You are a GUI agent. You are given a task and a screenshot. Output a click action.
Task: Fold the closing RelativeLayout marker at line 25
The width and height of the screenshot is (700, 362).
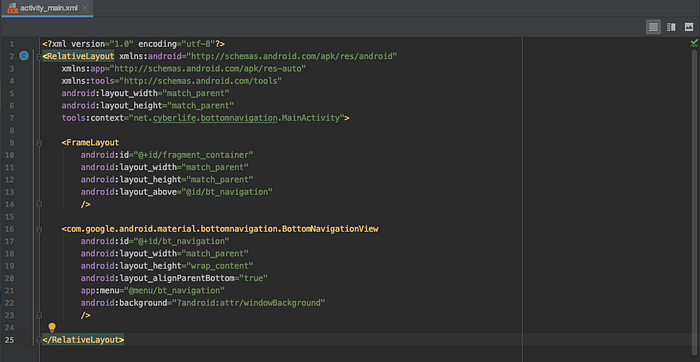pos(39,340)
